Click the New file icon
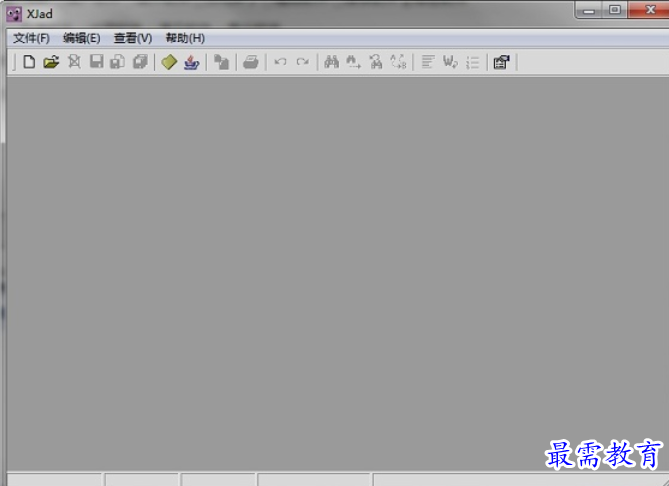669x486 pixels. [29, 62]
